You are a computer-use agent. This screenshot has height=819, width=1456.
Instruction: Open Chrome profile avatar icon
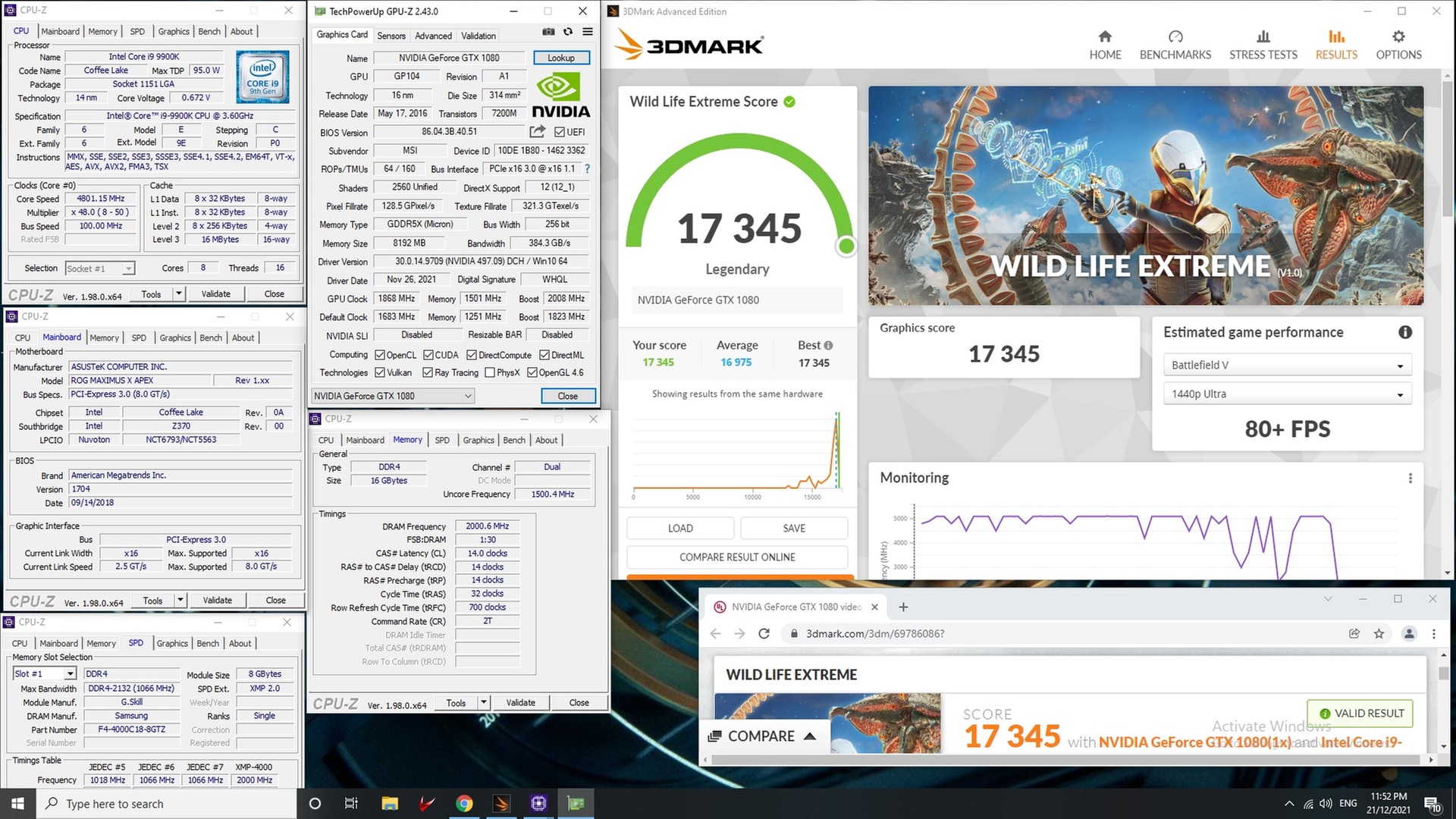pos(1409,634)
